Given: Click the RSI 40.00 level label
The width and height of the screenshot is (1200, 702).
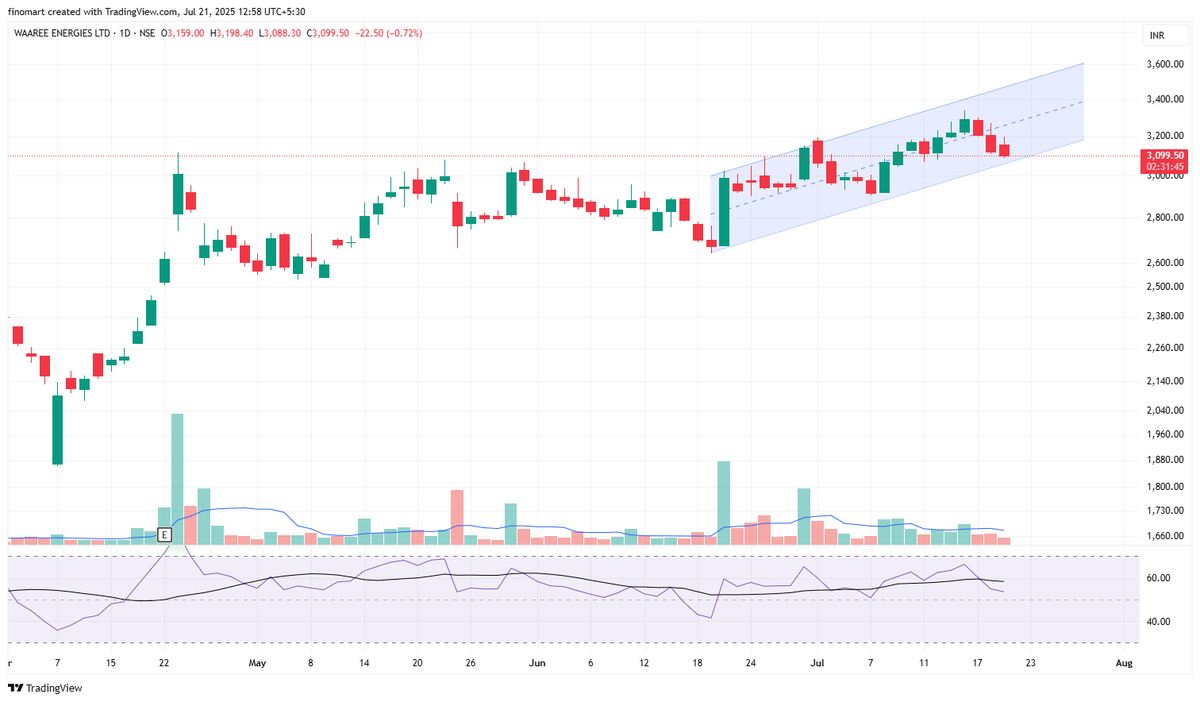Looking at the screenshot, I should pos(1159,622).
